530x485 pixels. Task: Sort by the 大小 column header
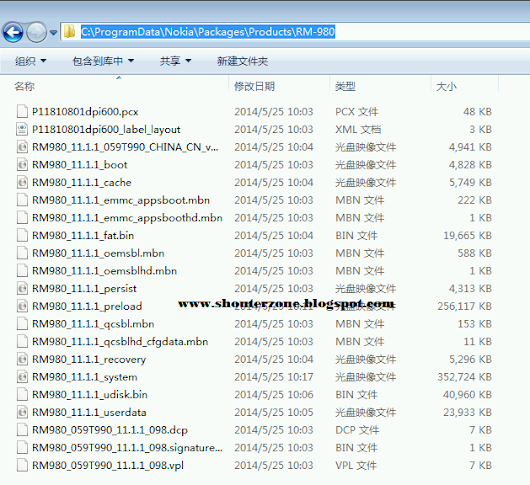coord(446,87)
